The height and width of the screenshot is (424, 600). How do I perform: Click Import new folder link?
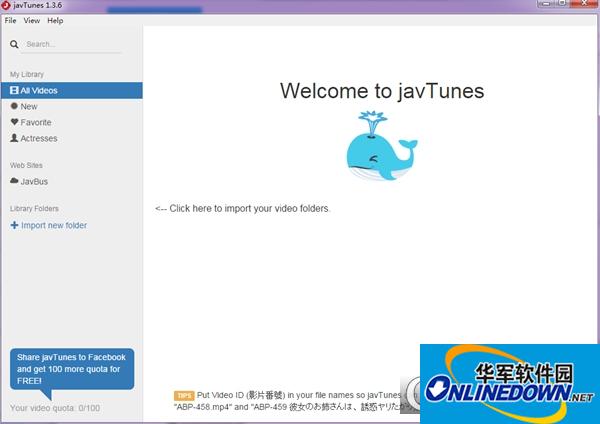54,225
